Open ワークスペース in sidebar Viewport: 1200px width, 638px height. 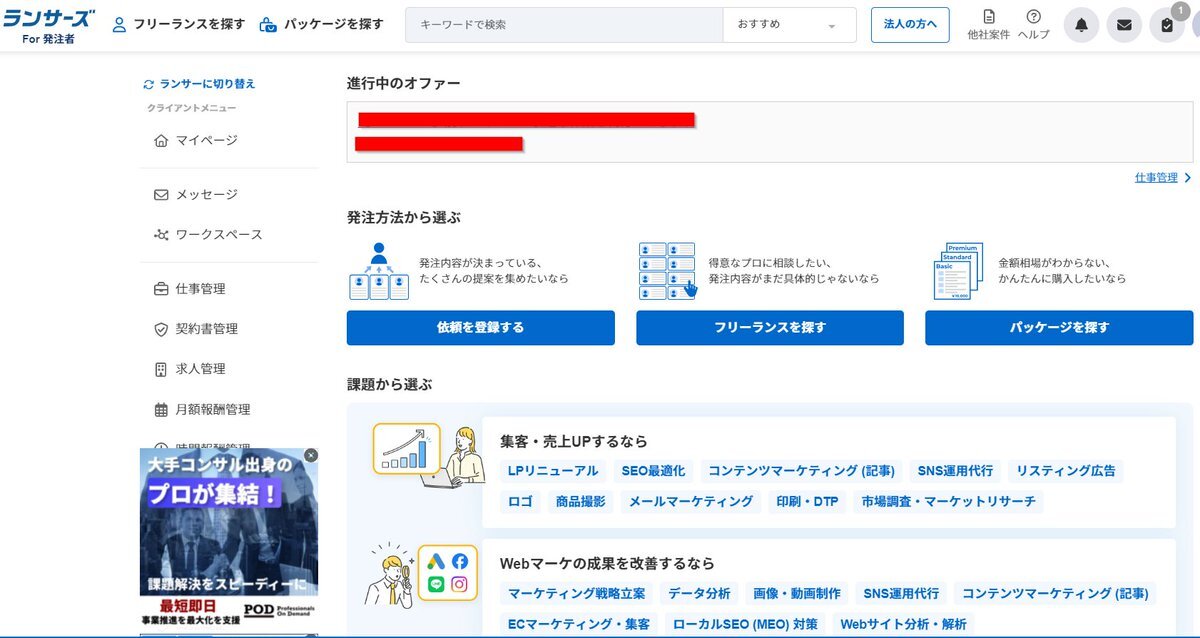[219, 235]
